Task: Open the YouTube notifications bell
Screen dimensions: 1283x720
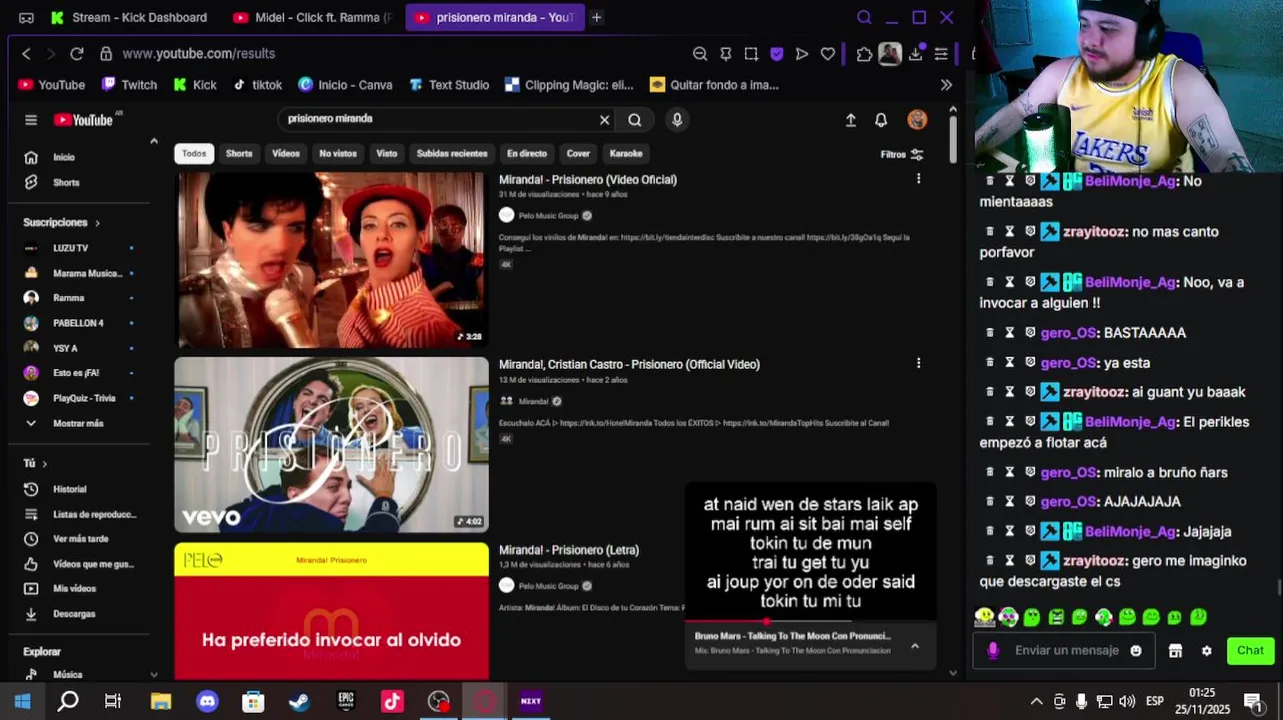Action: pos(881,120)
